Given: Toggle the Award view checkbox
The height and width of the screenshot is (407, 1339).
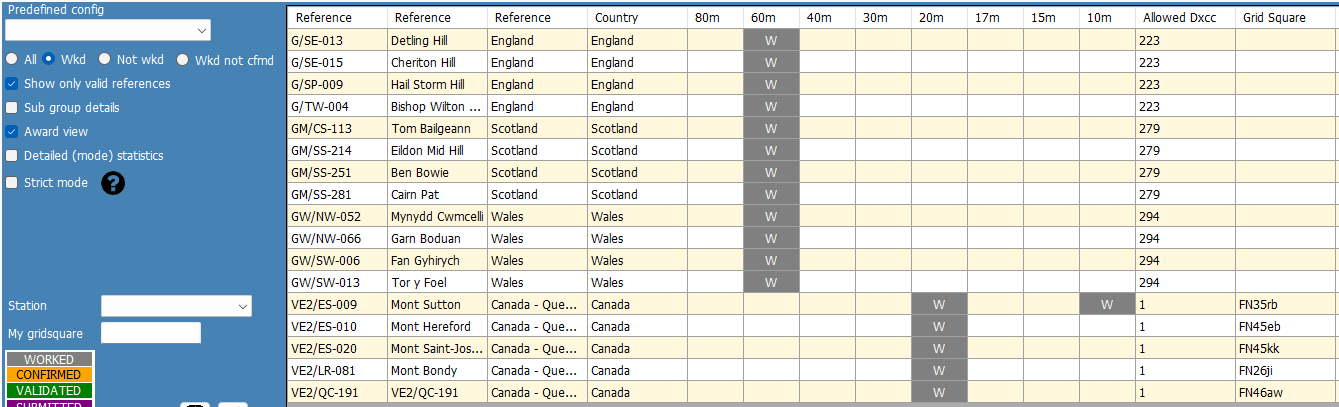Looking at the screenshot, I should (x=12, y=132).
